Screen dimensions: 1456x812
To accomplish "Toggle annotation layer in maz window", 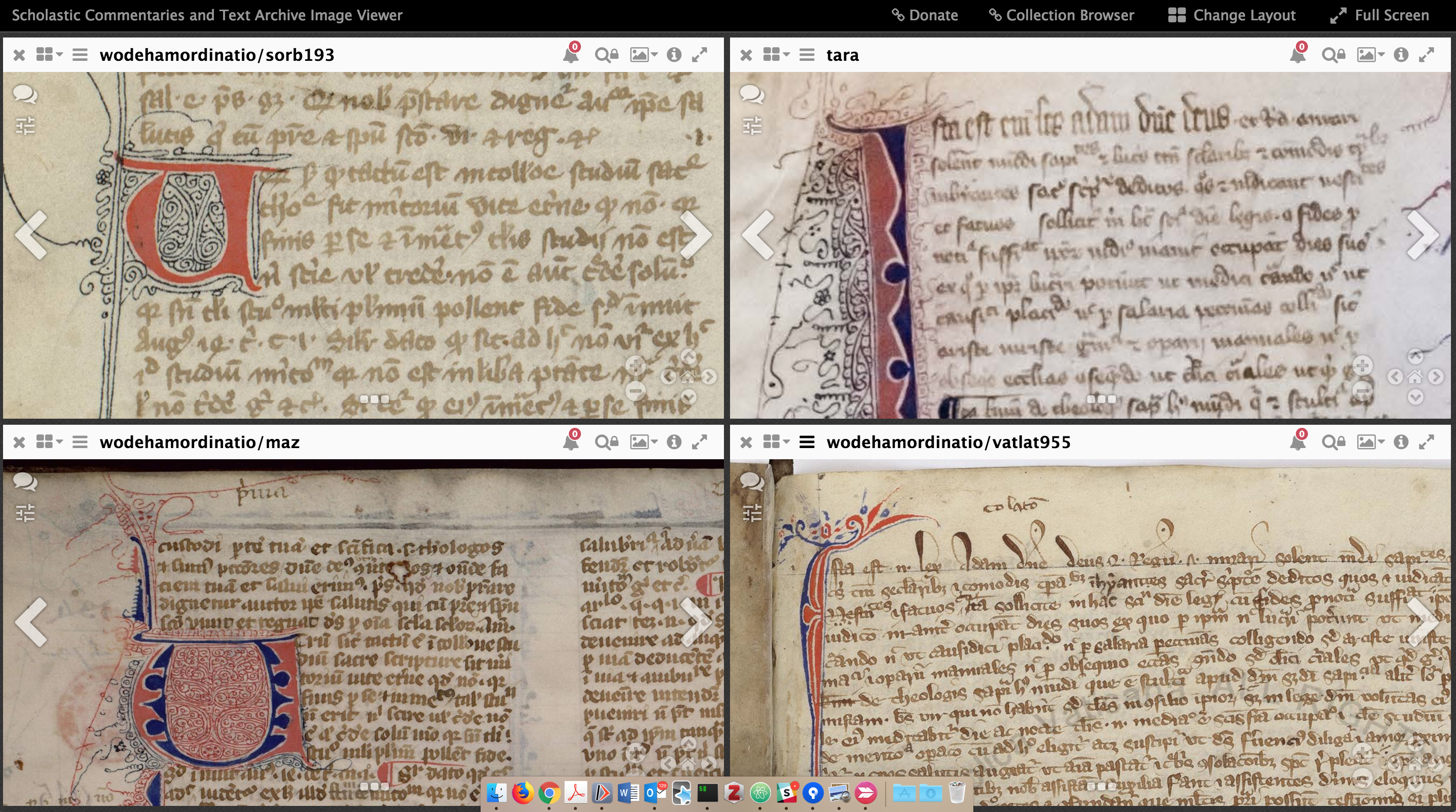I will pos(25,482).
